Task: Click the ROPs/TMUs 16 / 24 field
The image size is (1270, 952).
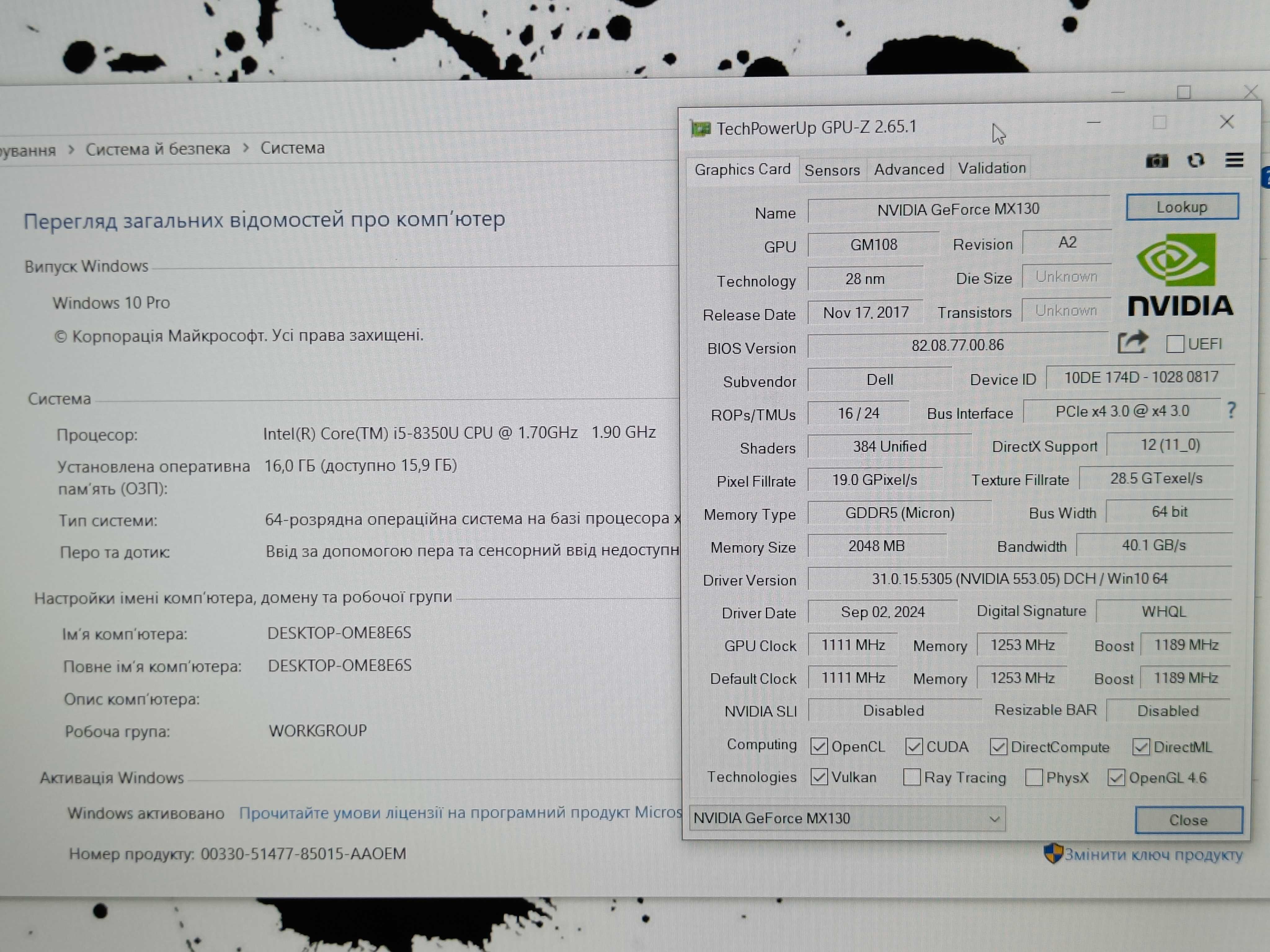Action: pyautogui.click(x=858, y=413)
